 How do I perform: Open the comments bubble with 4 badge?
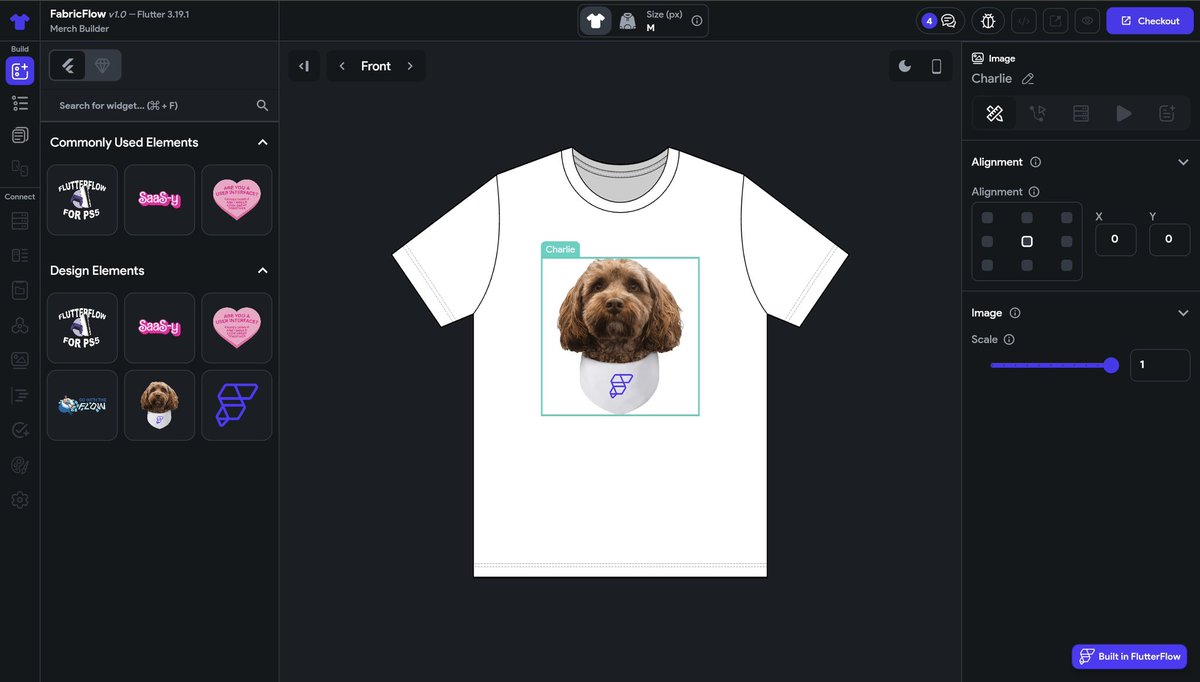click(940, 21)
